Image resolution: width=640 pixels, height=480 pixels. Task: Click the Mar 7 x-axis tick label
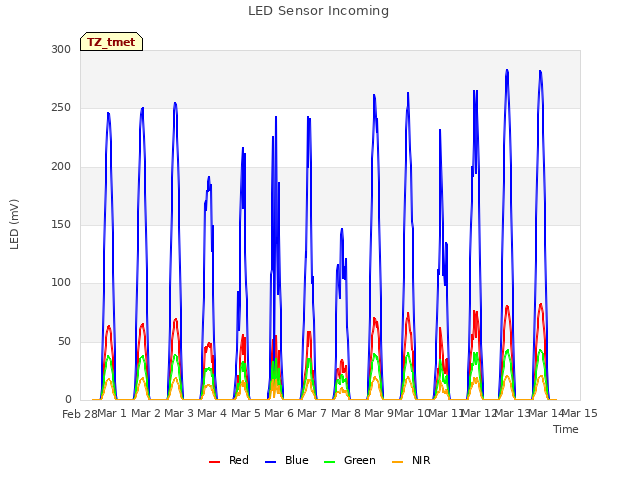tap(312, 413)
